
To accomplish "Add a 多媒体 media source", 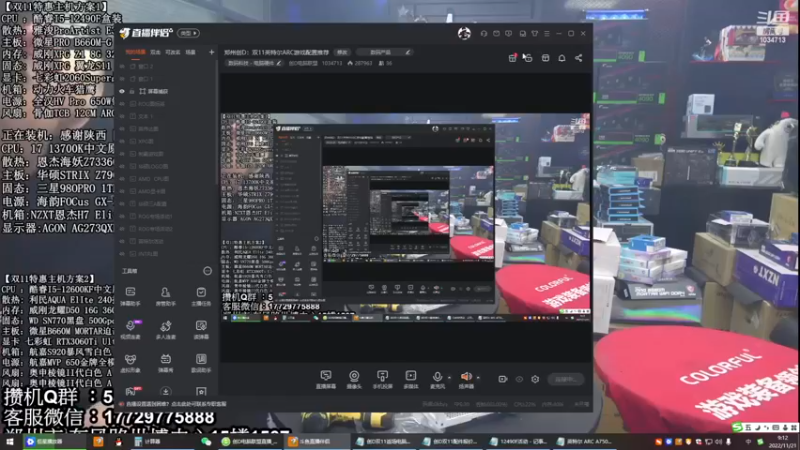I will click(411, 380).
